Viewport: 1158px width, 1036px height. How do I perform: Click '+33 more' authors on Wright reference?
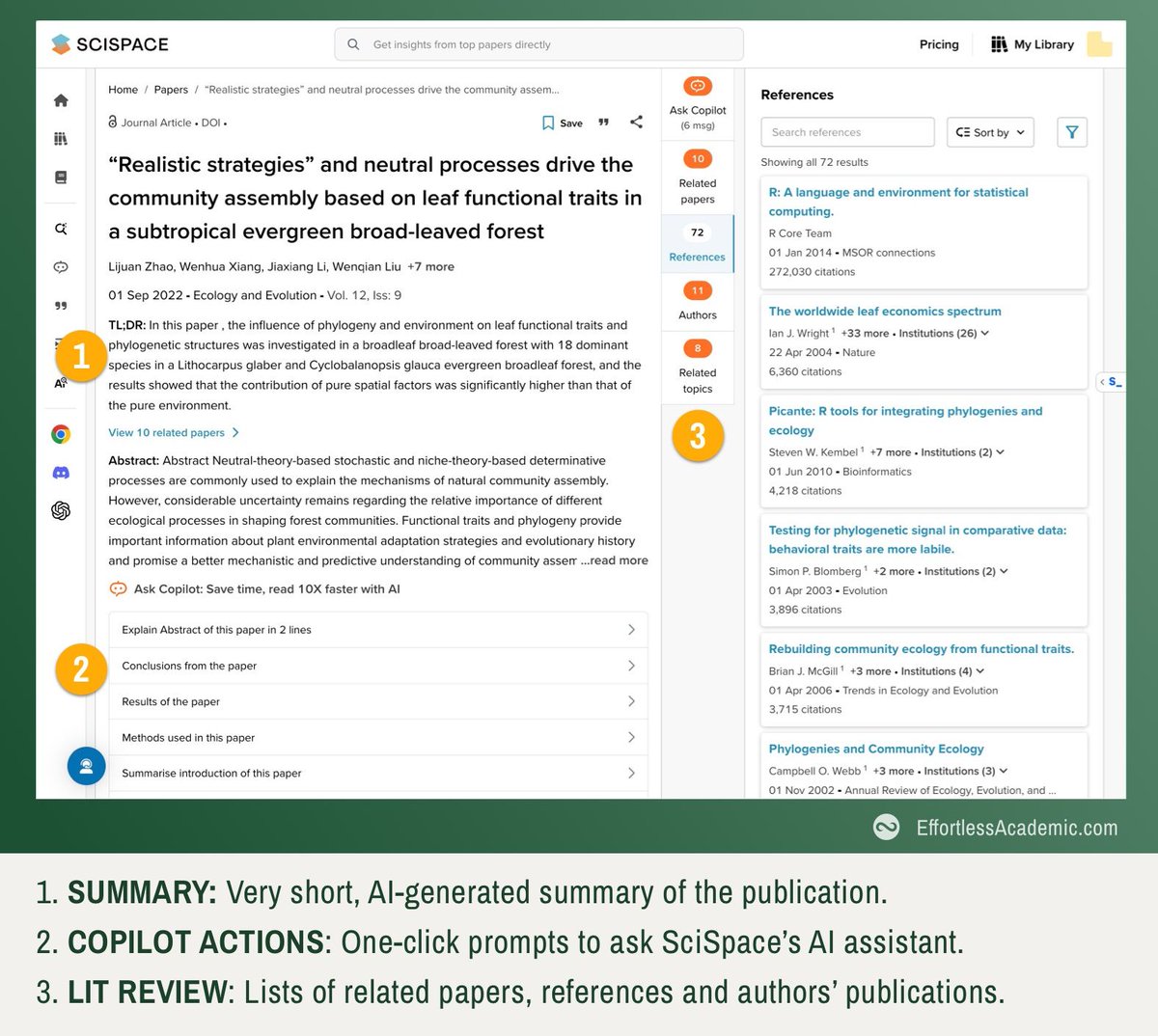click(865, 333)
